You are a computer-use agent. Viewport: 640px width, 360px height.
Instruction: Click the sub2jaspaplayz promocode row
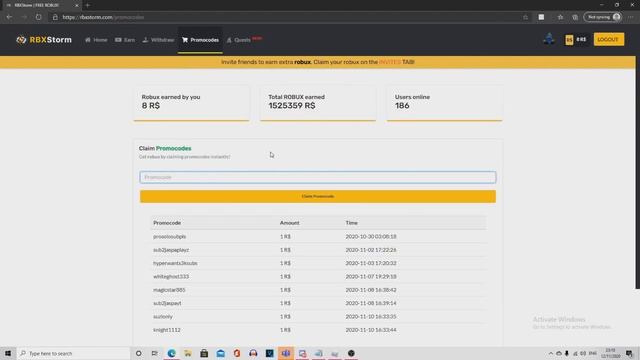(318, 250)
